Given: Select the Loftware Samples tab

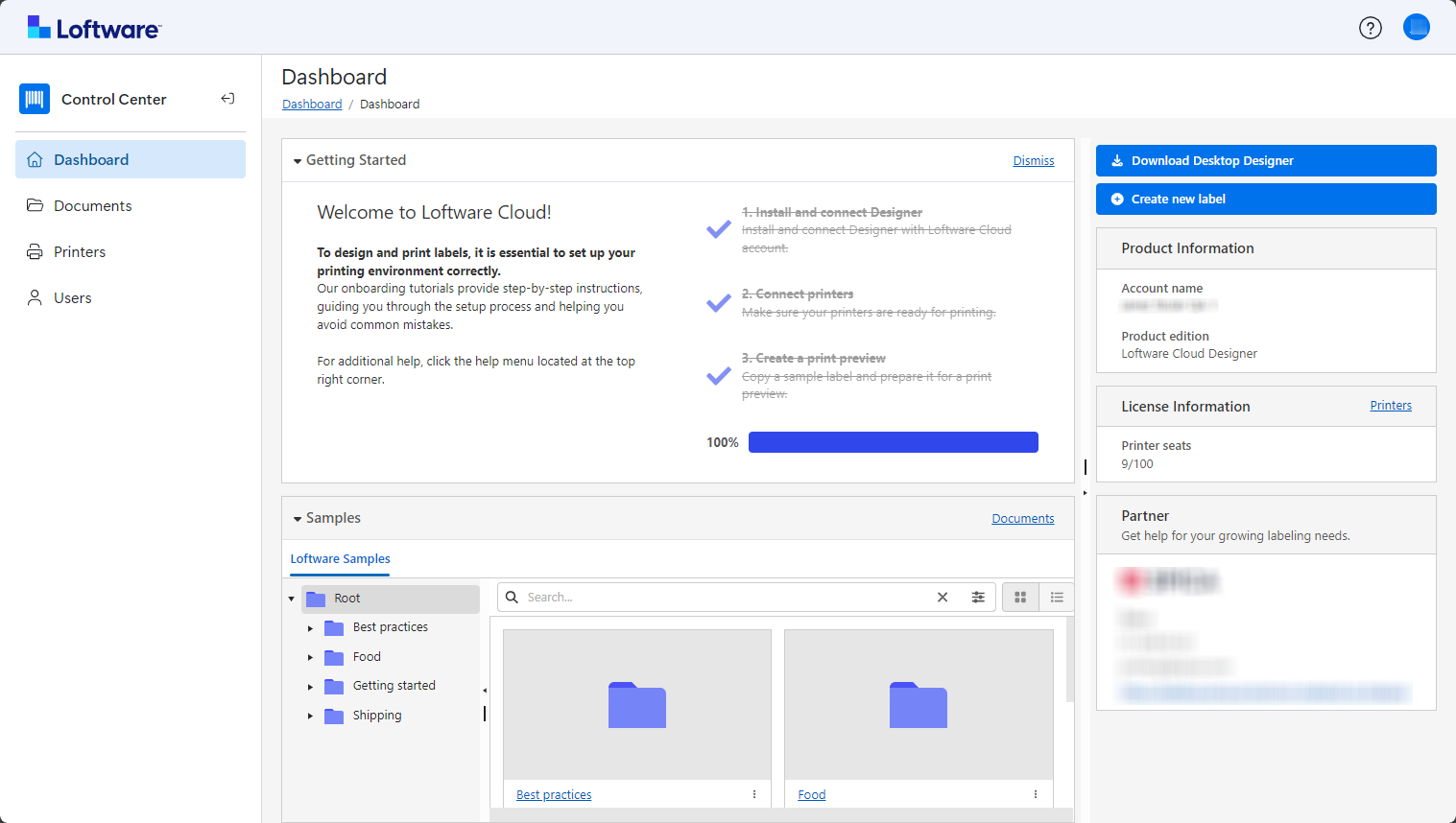Looking at the screenshot, I should (x=340, y=559).
